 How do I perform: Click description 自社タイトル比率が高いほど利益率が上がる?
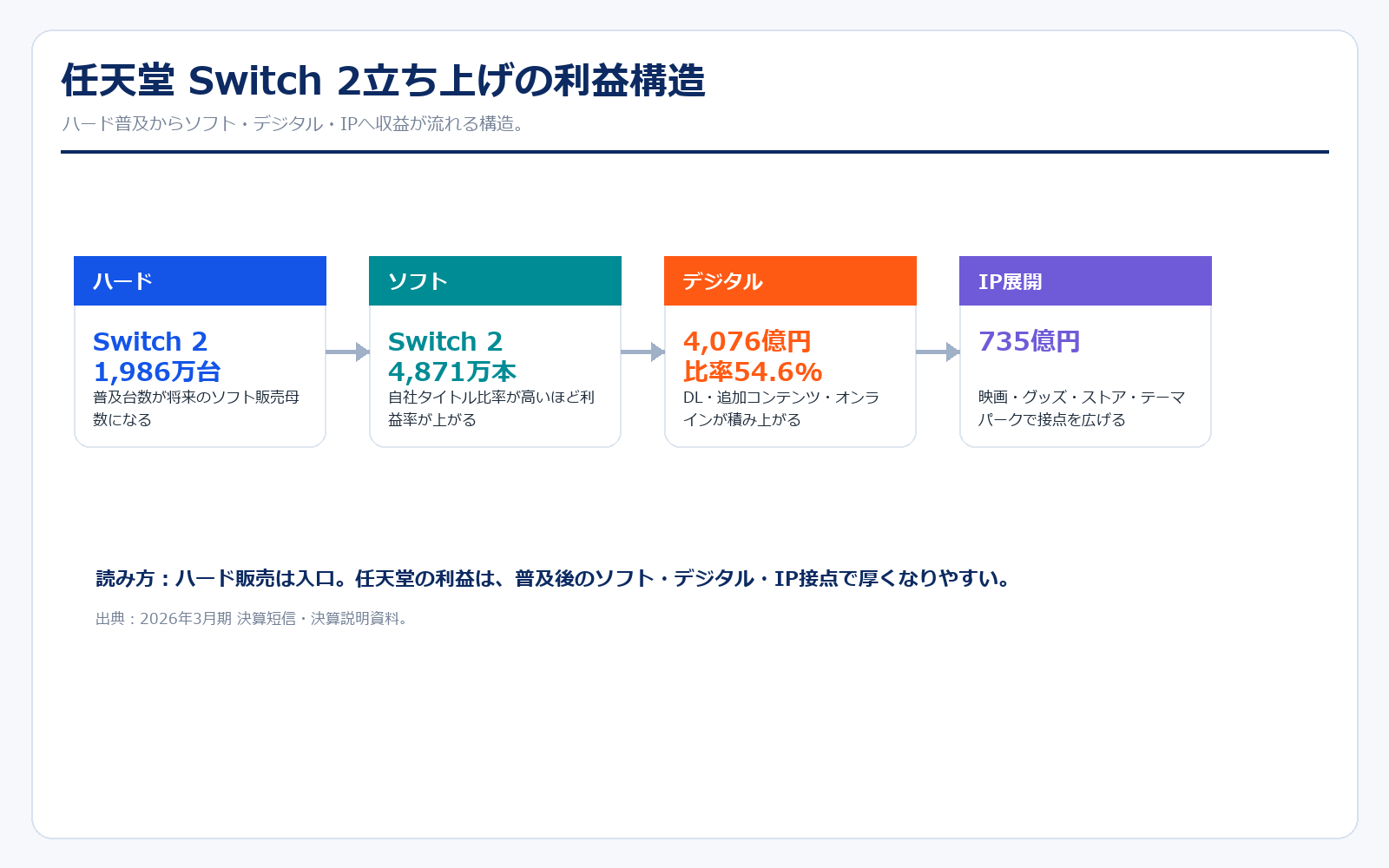[x=491, y=408]
